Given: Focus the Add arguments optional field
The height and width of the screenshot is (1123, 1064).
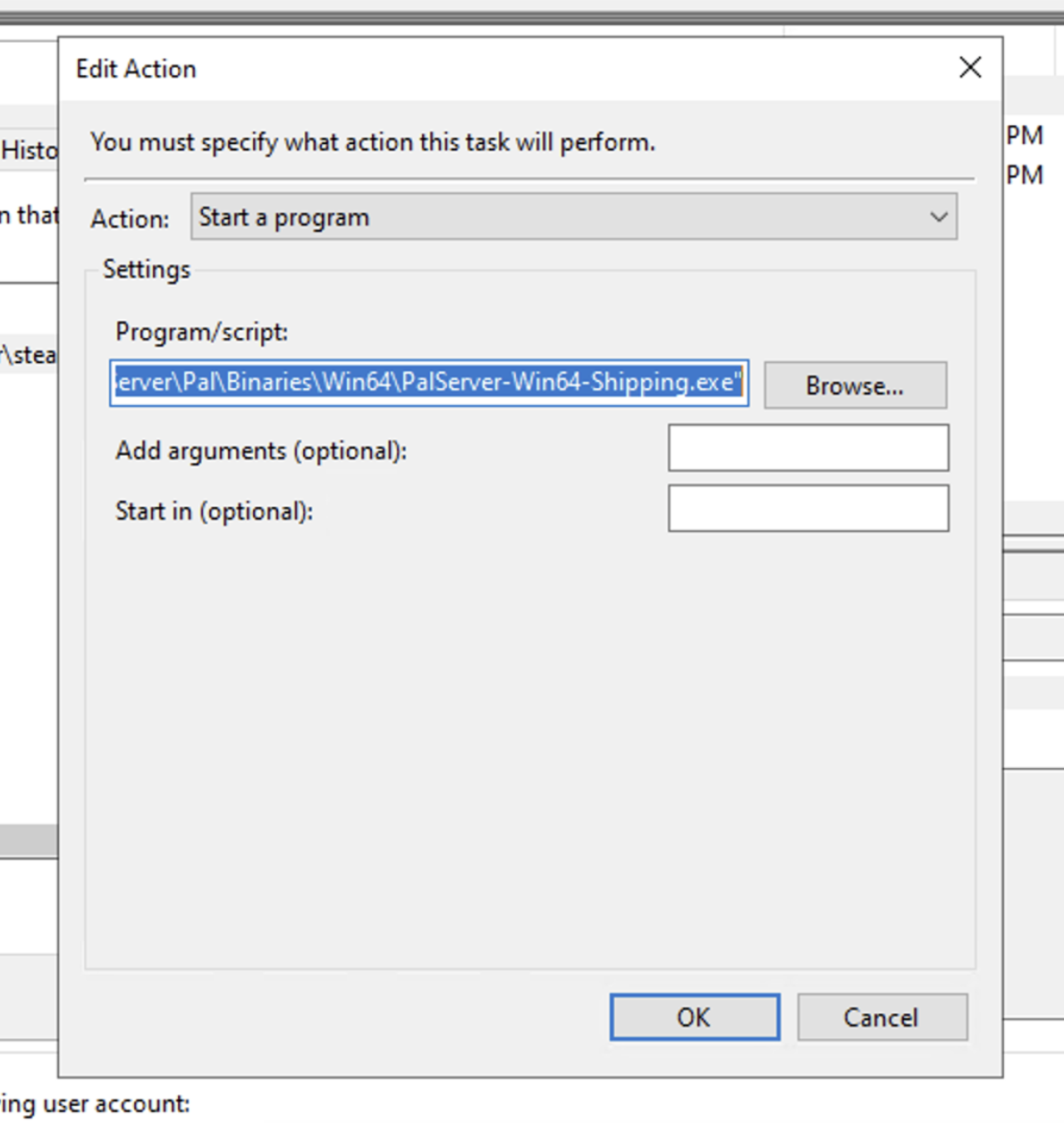Looking at the screenshot, I should point(807,447).
